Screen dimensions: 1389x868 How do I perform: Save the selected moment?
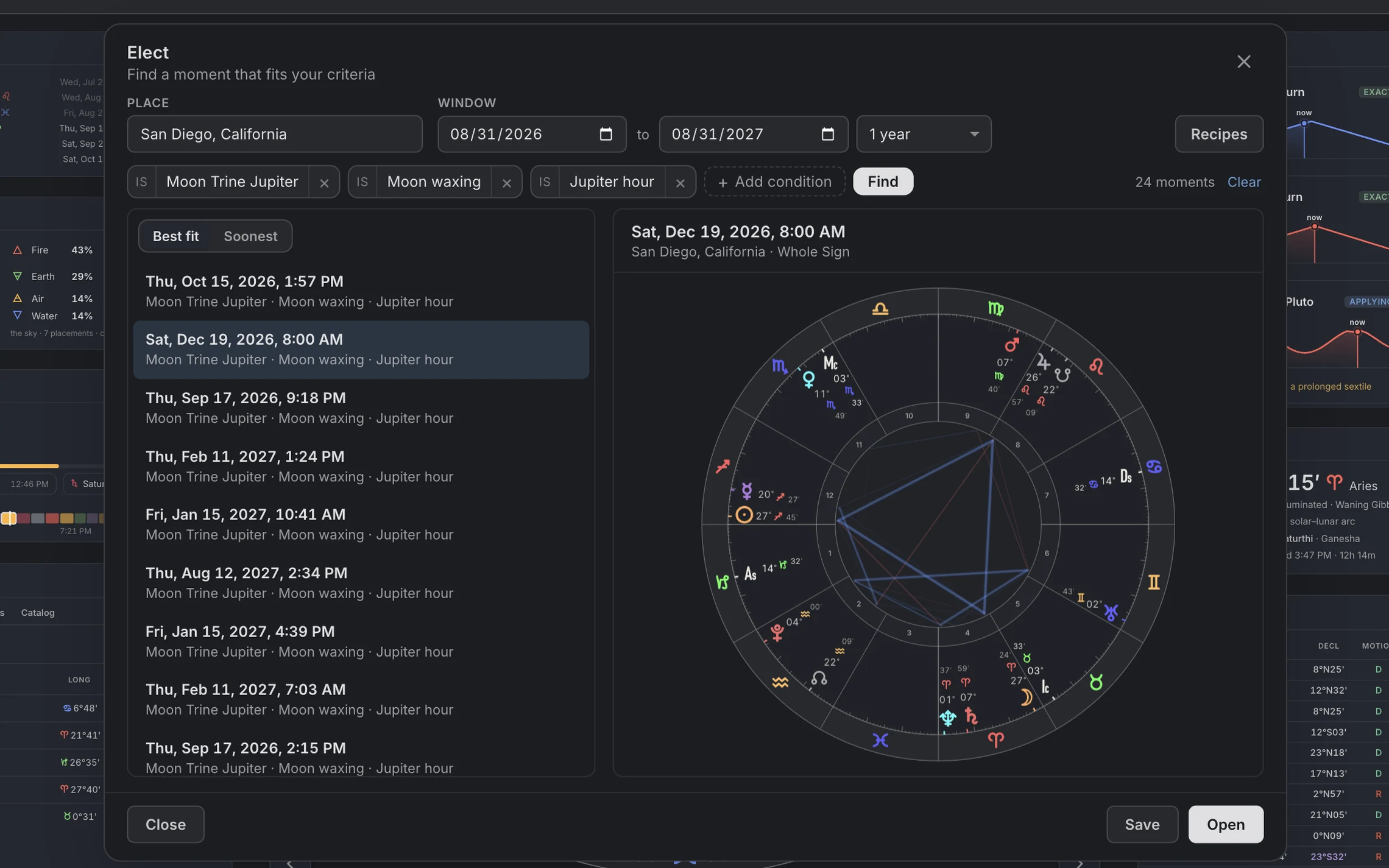point(1142,824)
